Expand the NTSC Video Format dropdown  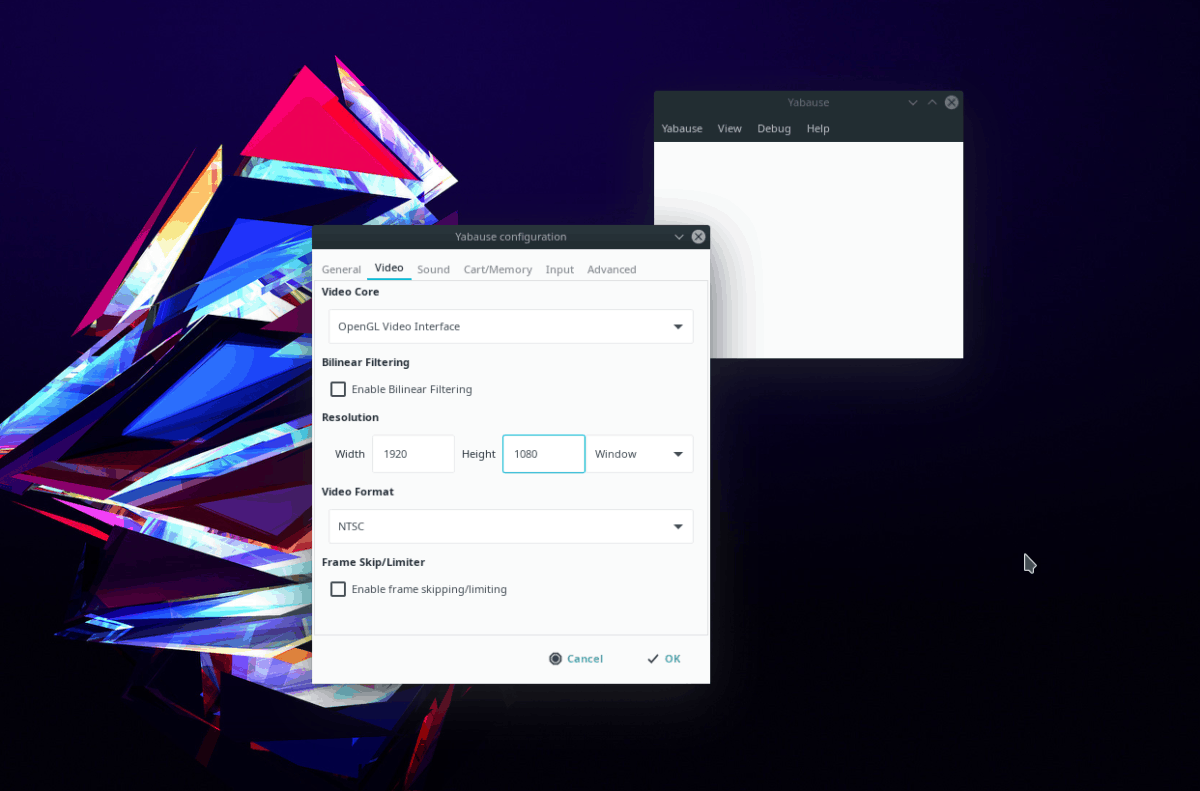[x=510, y=526]
